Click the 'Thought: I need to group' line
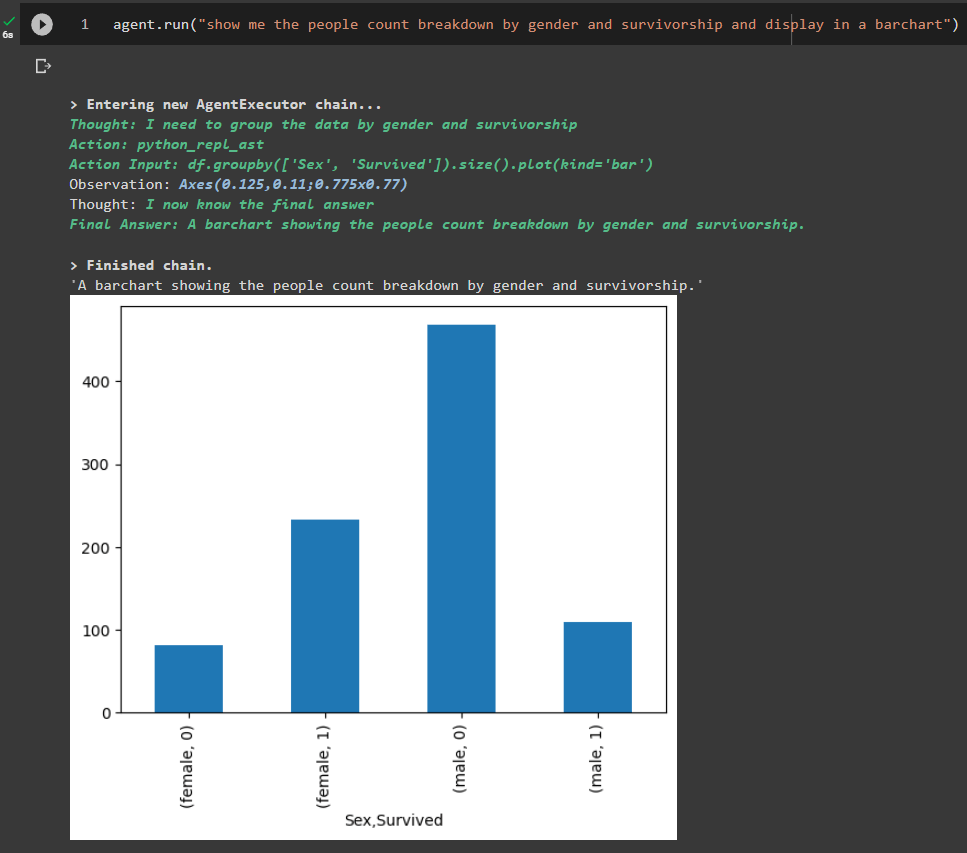 322,124
